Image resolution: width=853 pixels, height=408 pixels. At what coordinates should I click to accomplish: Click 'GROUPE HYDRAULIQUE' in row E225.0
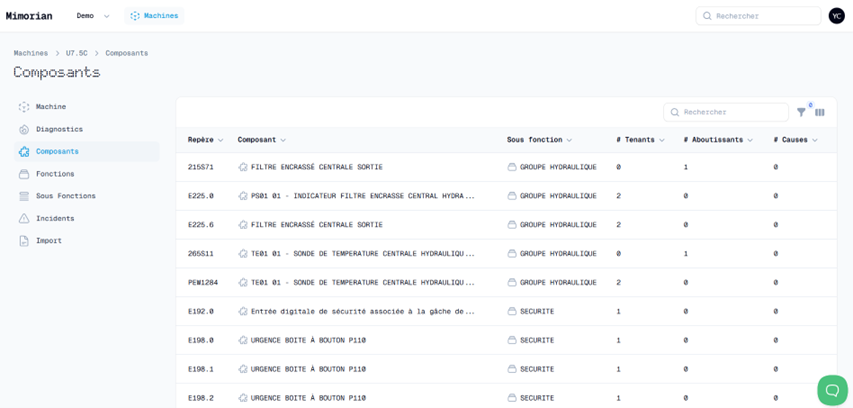pos(558,196)
